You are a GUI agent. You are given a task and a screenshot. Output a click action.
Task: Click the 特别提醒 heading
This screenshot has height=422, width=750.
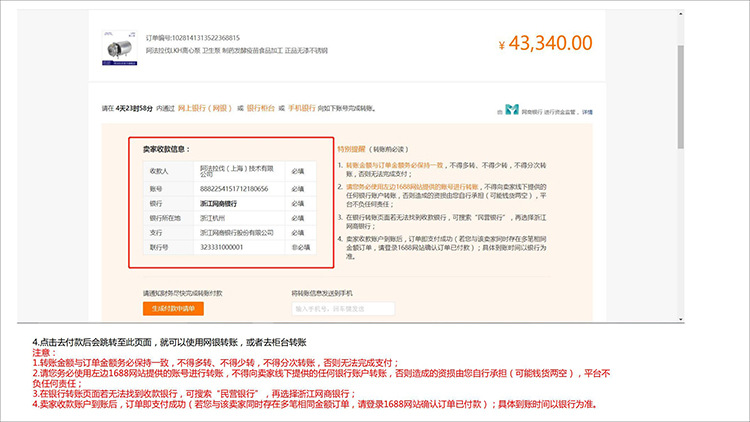click(x=351, y=149)
